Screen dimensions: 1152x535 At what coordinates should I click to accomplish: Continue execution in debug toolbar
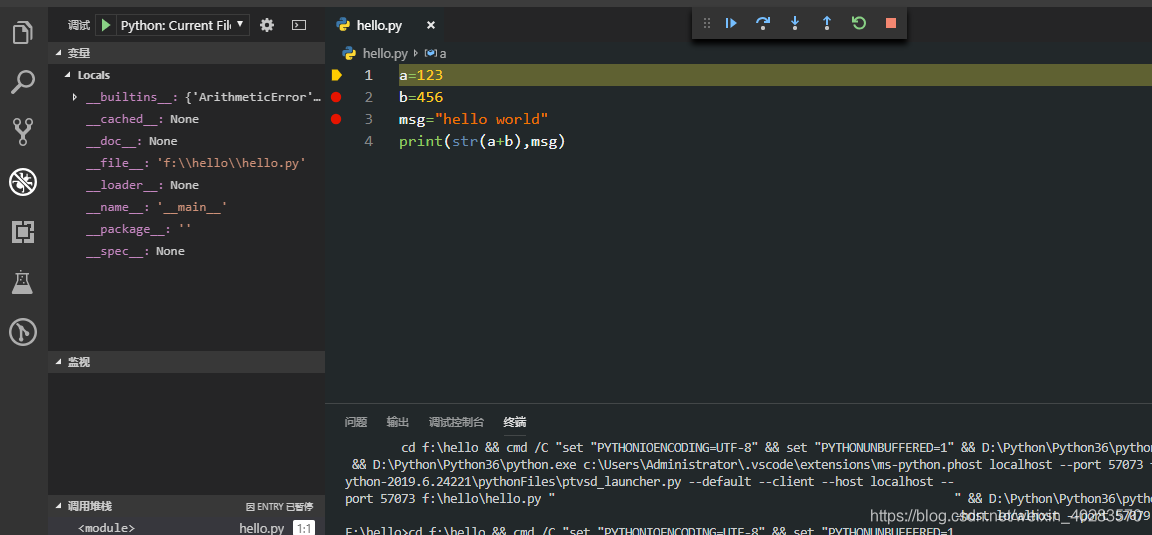click(x=731, y=23)
